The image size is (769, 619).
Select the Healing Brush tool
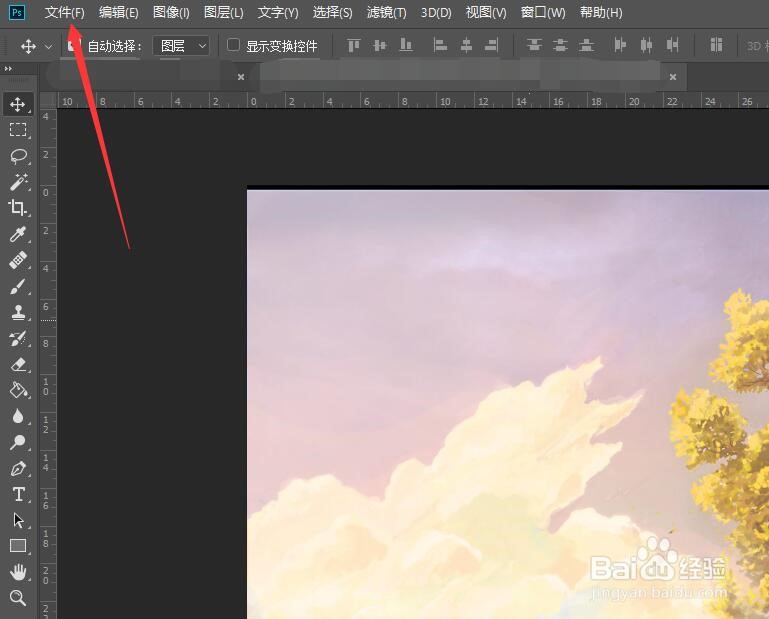point(18,260)
